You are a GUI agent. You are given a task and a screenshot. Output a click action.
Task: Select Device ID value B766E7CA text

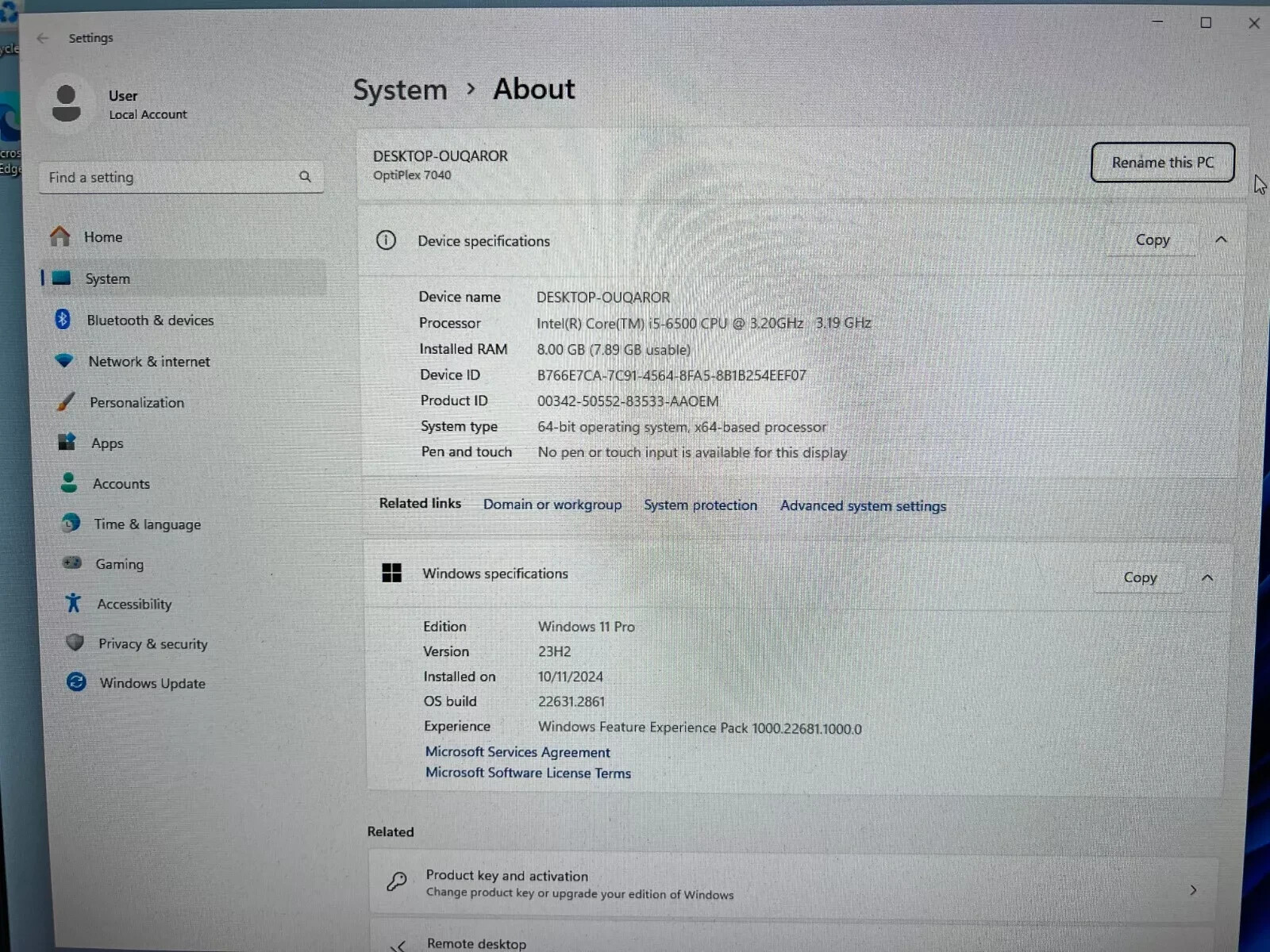(672, 375)
